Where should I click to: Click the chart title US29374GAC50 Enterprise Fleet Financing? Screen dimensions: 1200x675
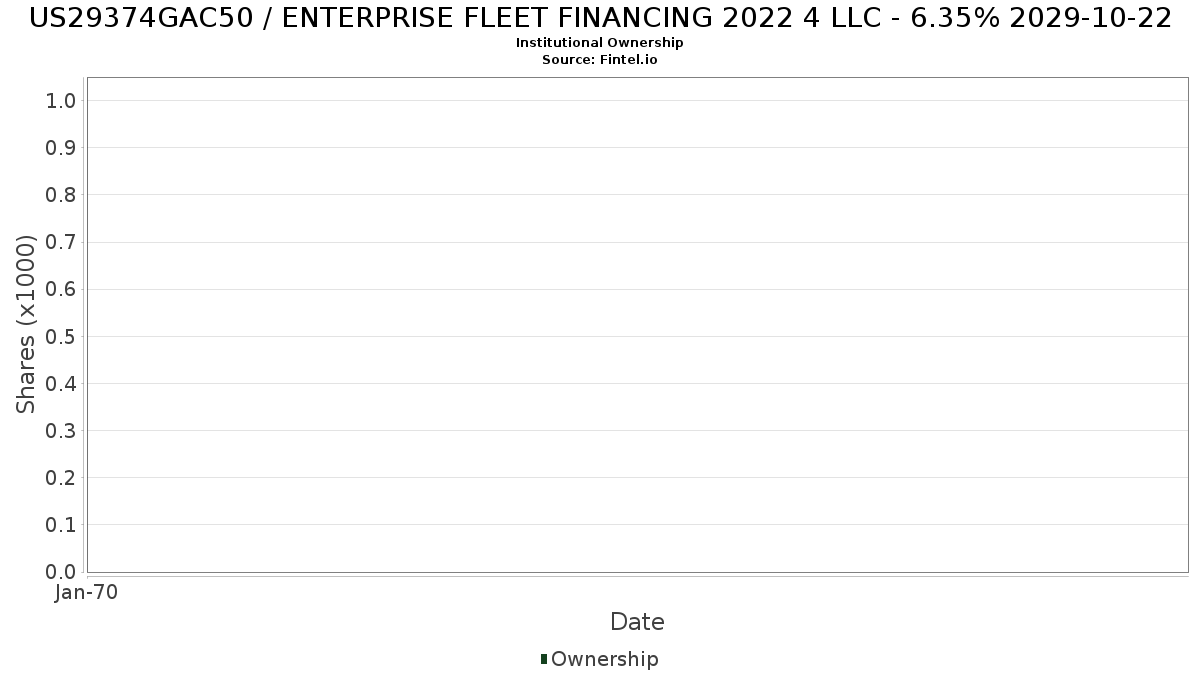(600, 18)
